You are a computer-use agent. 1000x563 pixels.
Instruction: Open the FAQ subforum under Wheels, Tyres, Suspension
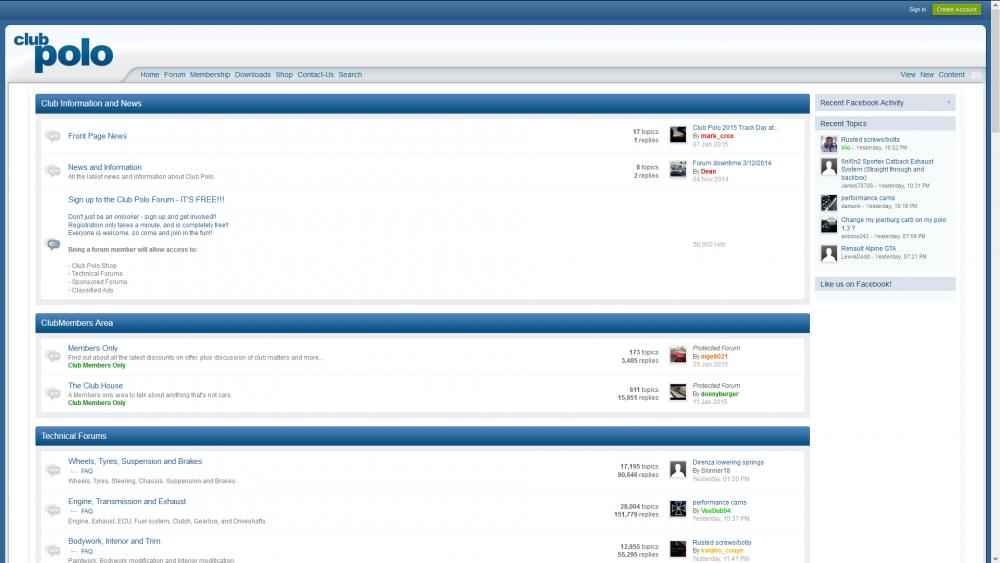point(87,471)
